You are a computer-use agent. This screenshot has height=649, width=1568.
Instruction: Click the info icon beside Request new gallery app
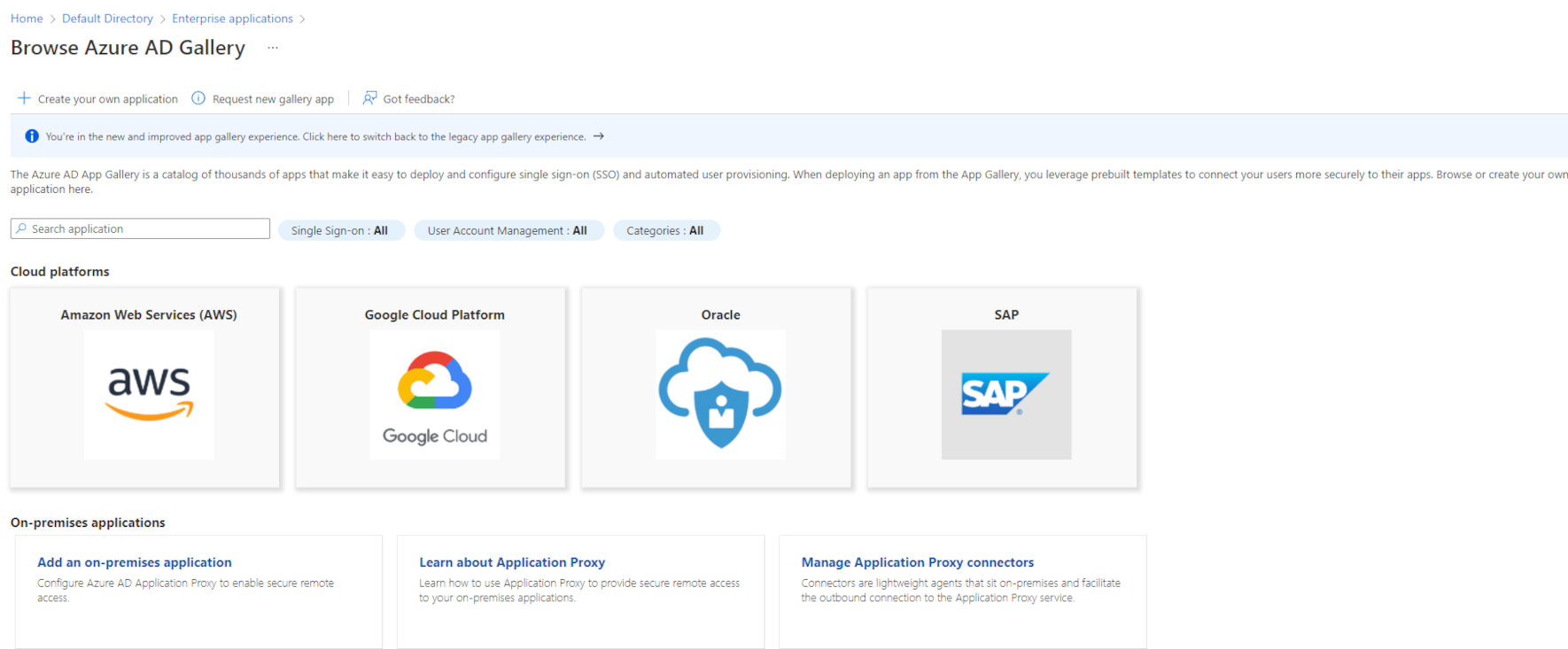click(198, 98)
